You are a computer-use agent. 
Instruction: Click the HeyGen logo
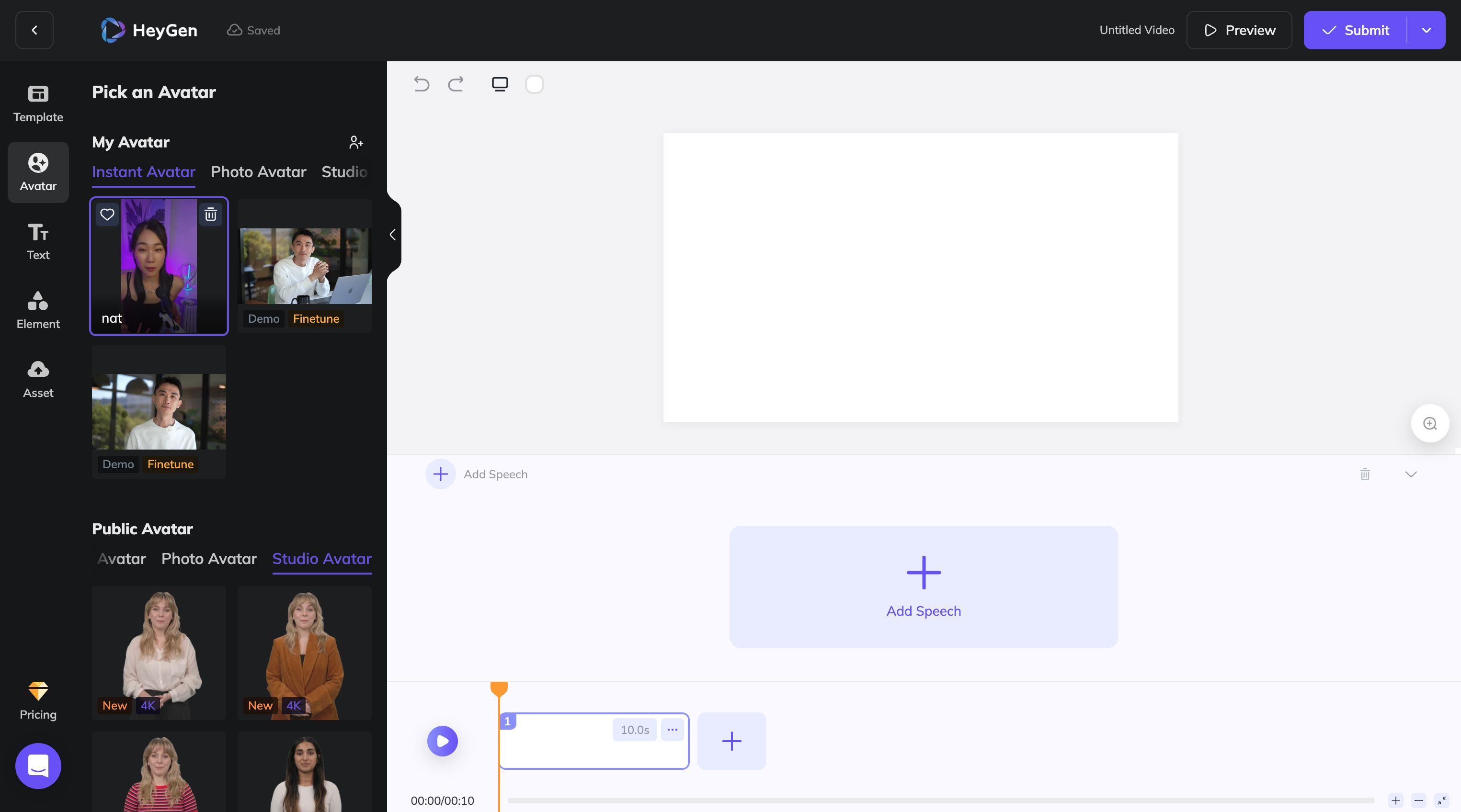[x=149, y=30]
